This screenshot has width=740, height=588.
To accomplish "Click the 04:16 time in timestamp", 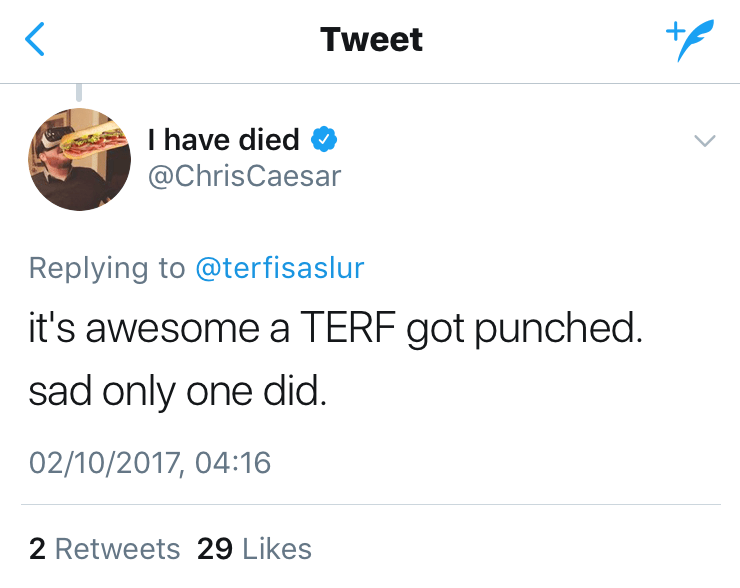I will [x=237, y=463].
